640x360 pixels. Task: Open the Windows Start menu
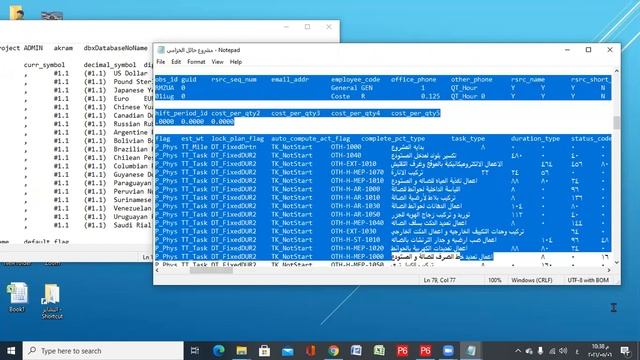tap(11, 351)
